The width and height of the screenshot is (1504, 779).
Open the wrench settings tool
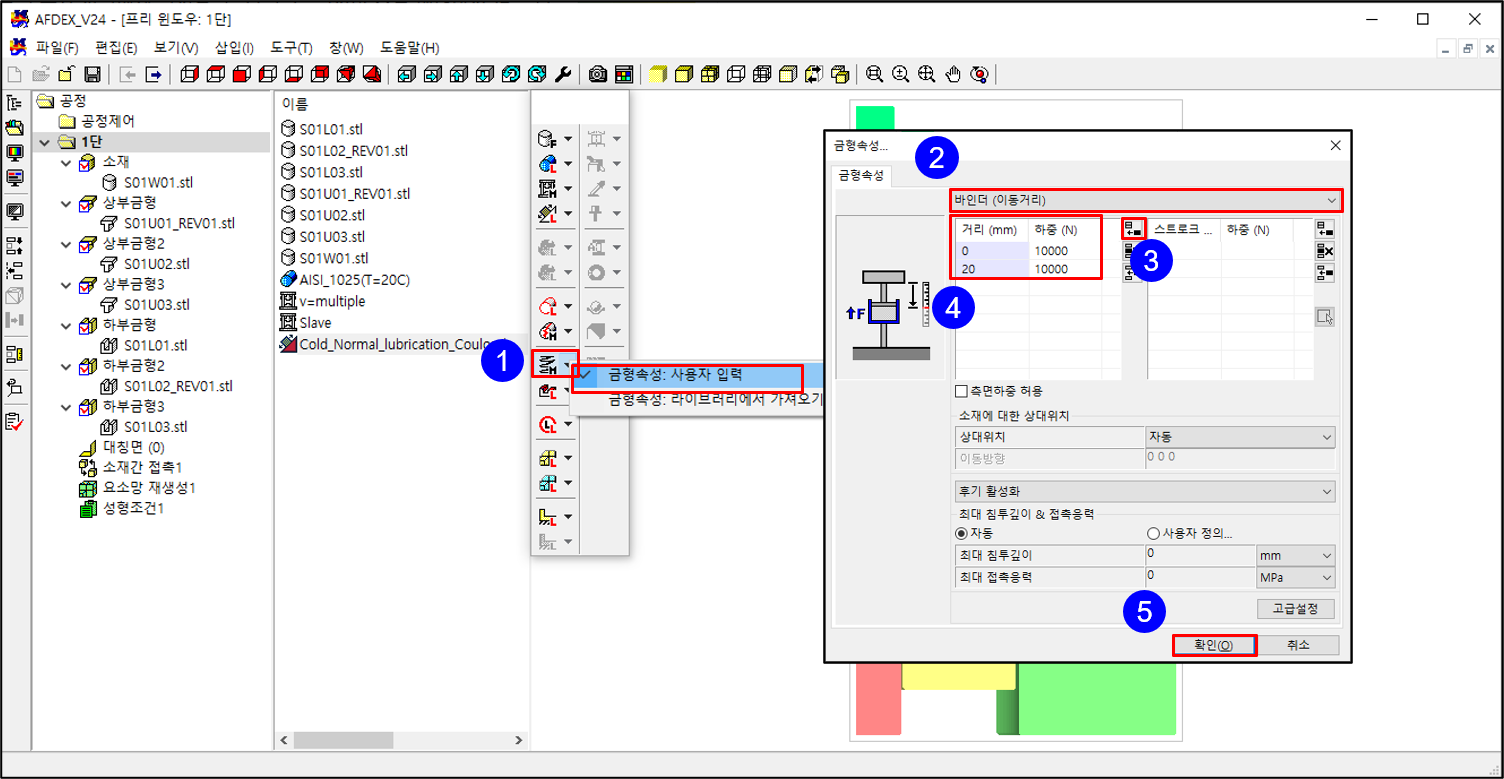point(563,74)
